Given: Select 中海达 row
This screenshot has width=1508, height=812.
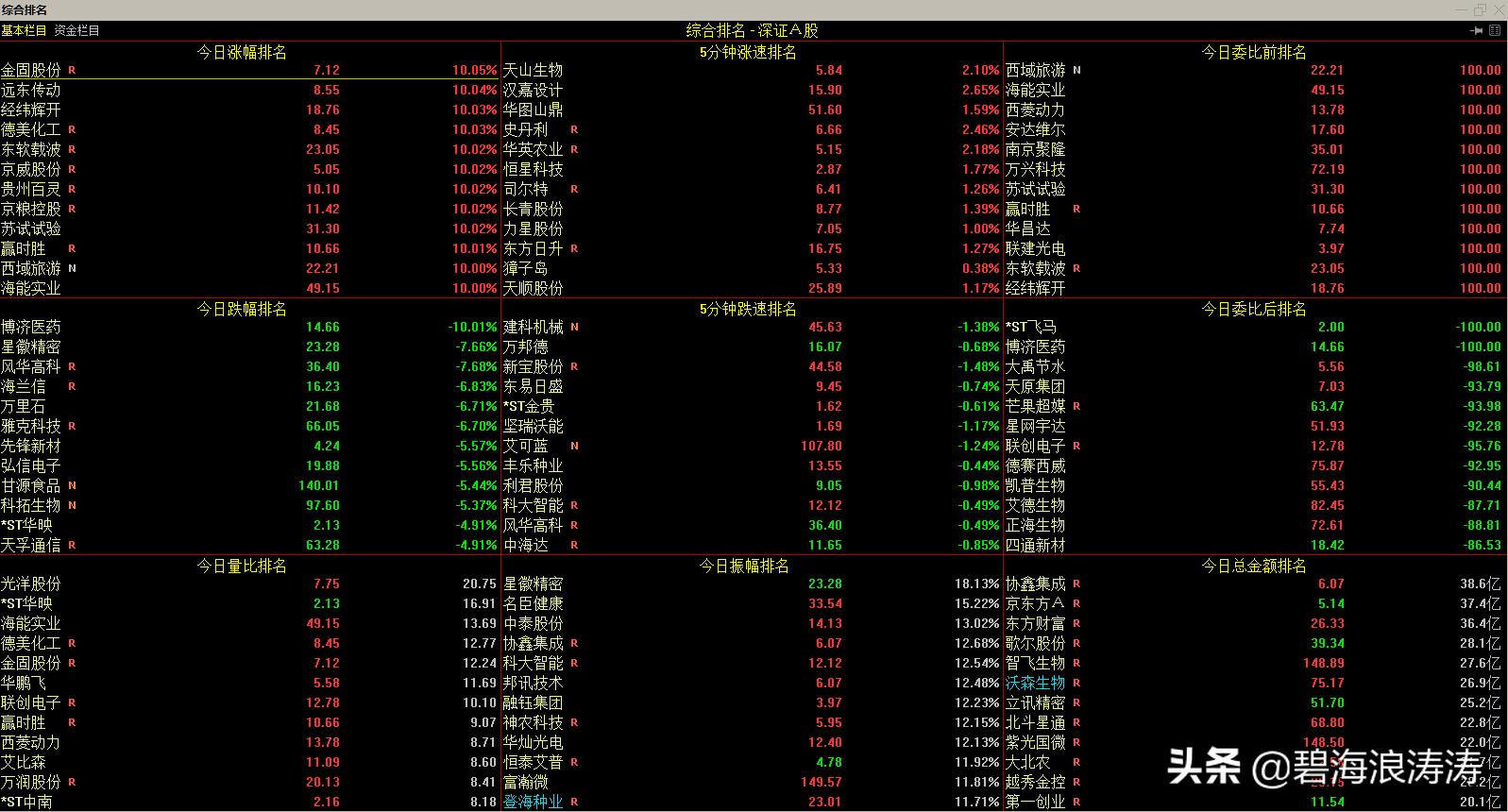Looking at the screenshot, I should pos(752,545).
